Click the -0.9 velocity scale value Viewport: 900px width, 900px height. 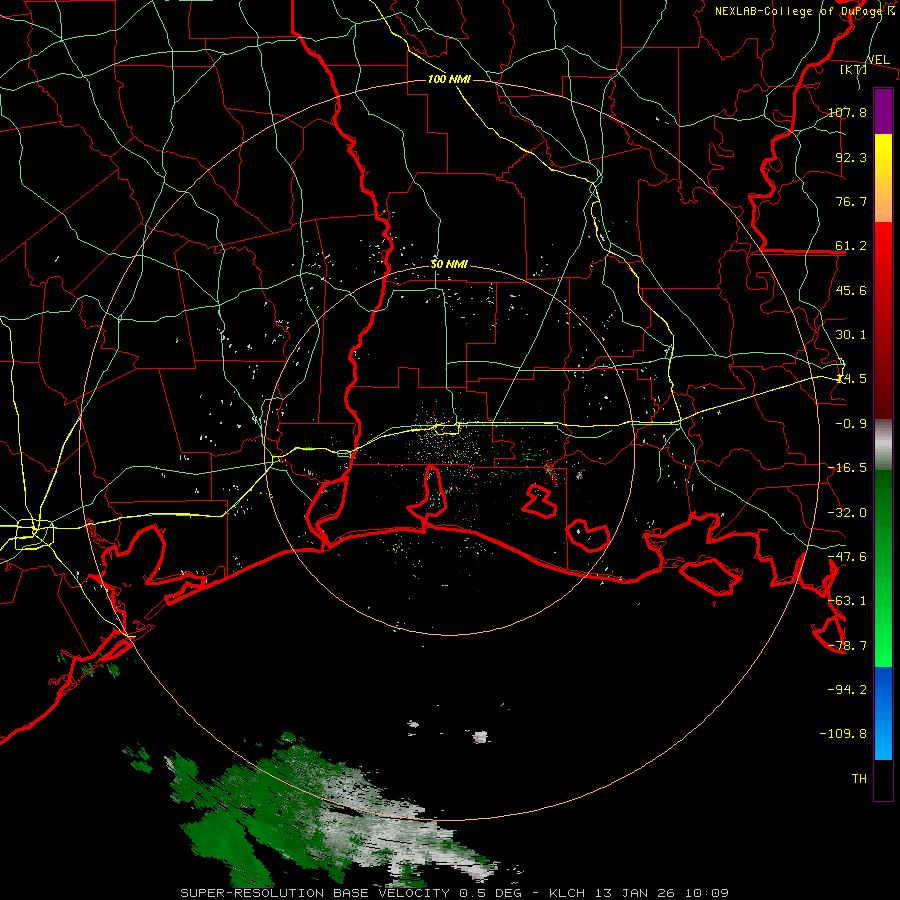(x=851, y=424)
